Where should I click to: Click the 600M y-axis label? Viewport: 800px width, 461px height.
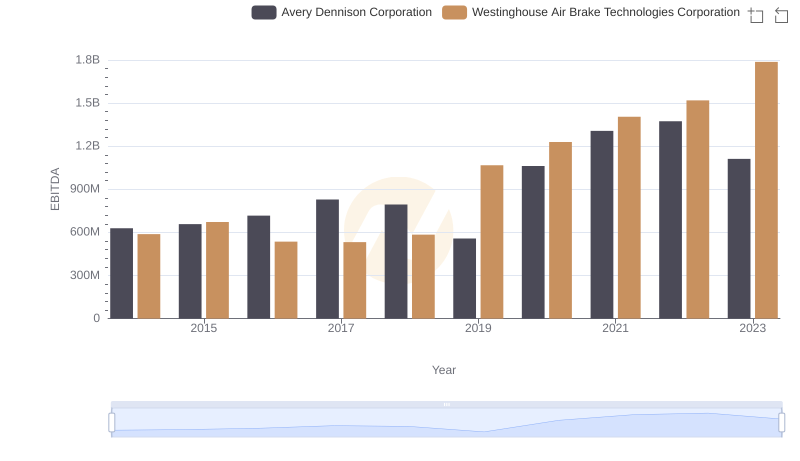point(85,232)
